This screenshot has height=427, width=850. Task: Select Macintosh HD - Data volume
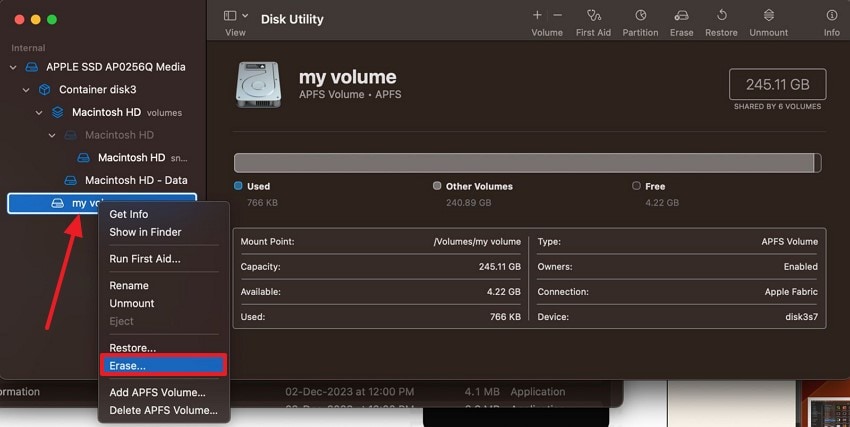pyautogui.click(x=136, y=180)
